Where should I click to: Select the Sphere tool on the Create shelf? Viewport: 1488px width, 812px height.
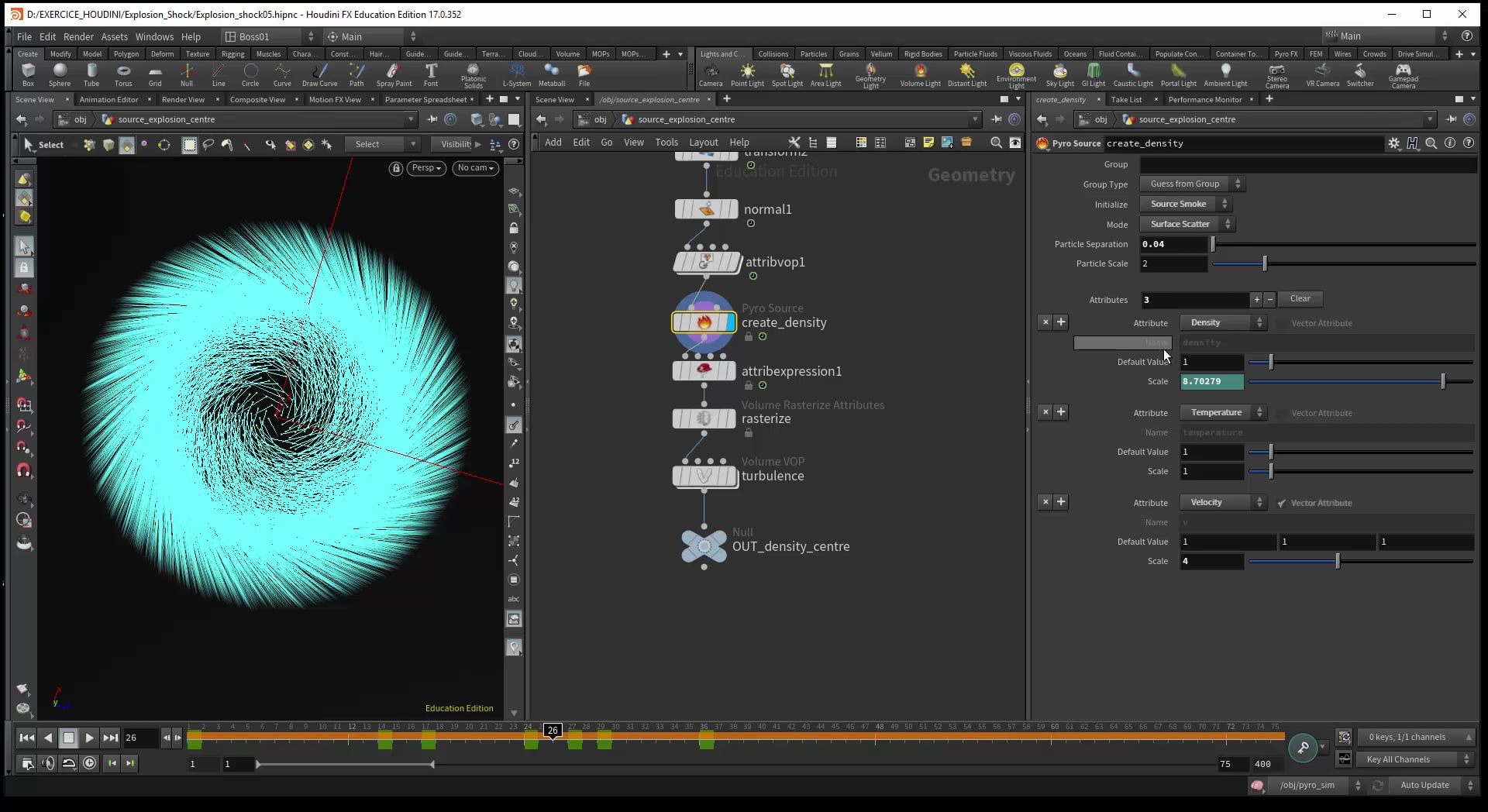click(x=60, y=75)
